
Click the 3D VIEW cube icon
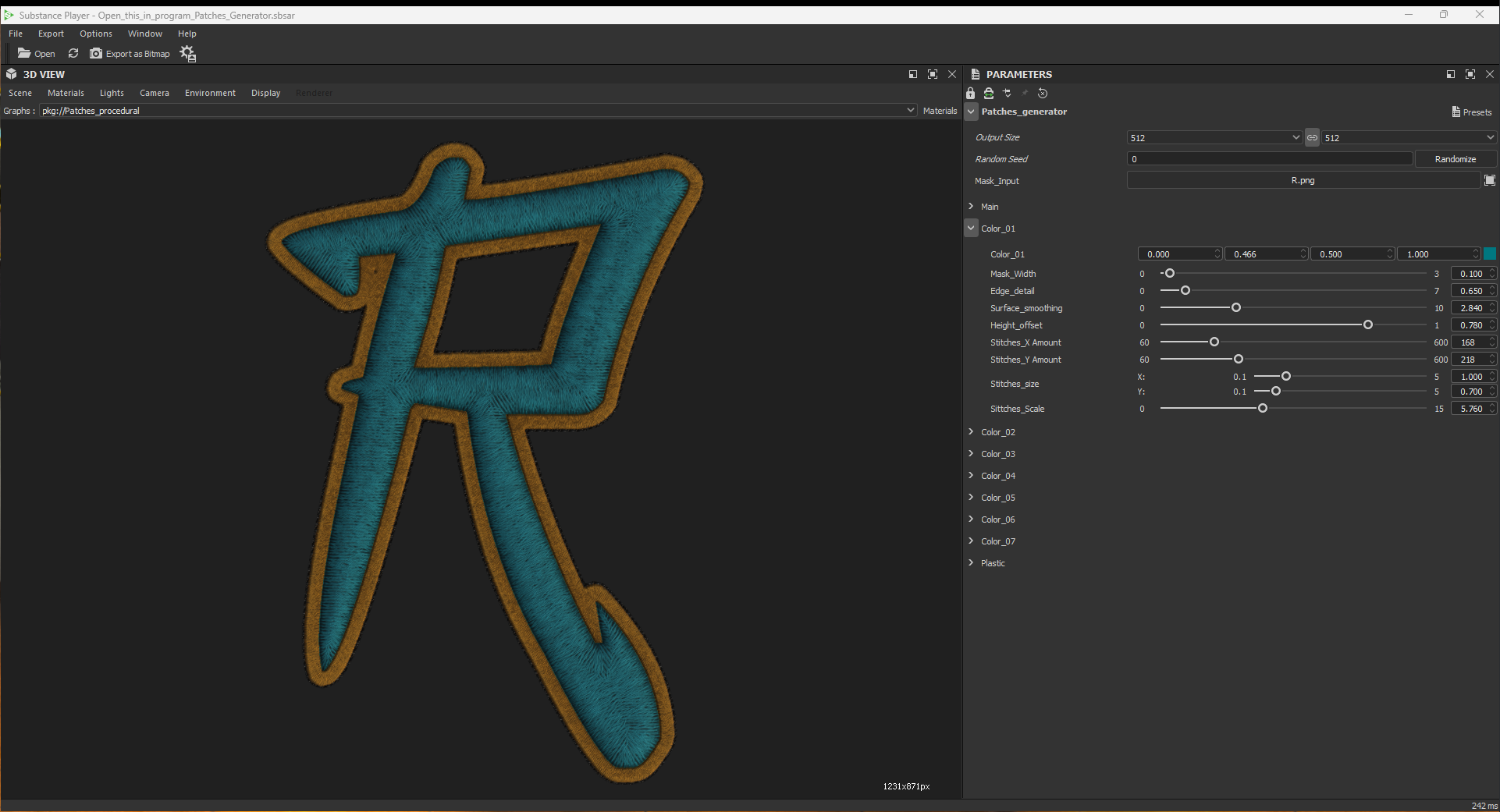point(12,74)
